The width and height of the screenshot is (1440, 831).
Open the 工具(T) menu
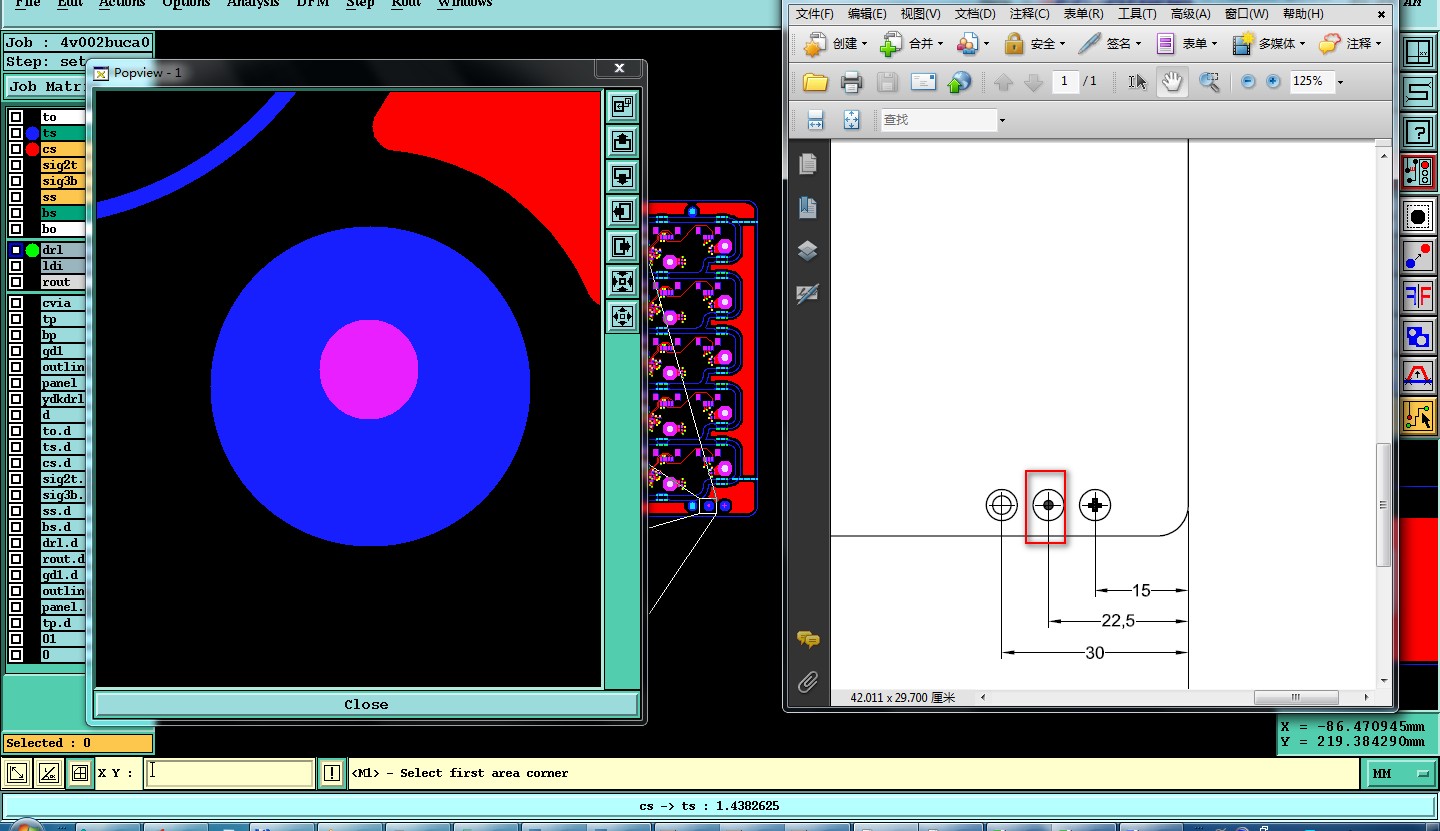pos(1137,14)
